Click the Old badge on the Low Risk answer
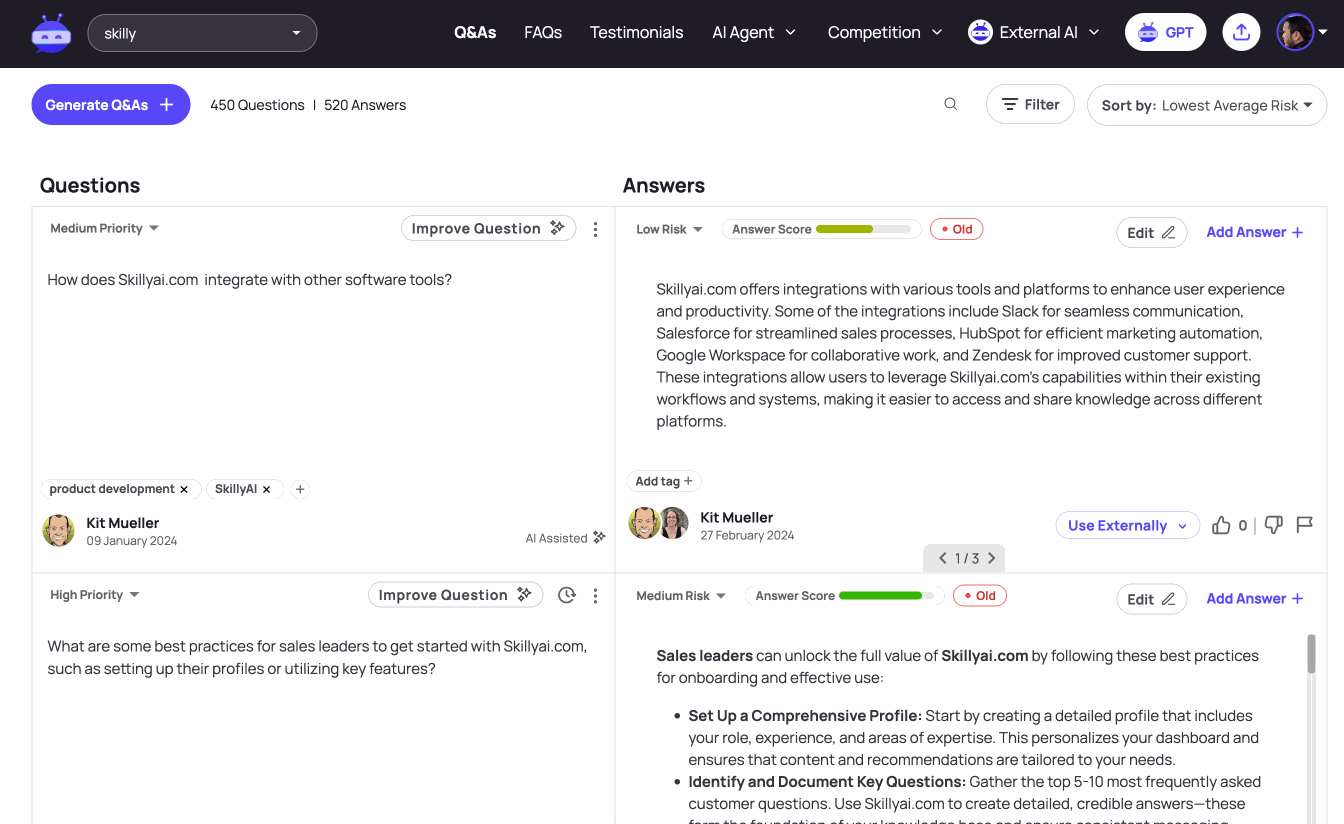Viewport: 1344px width, 824px height. [x=957, y=229]
